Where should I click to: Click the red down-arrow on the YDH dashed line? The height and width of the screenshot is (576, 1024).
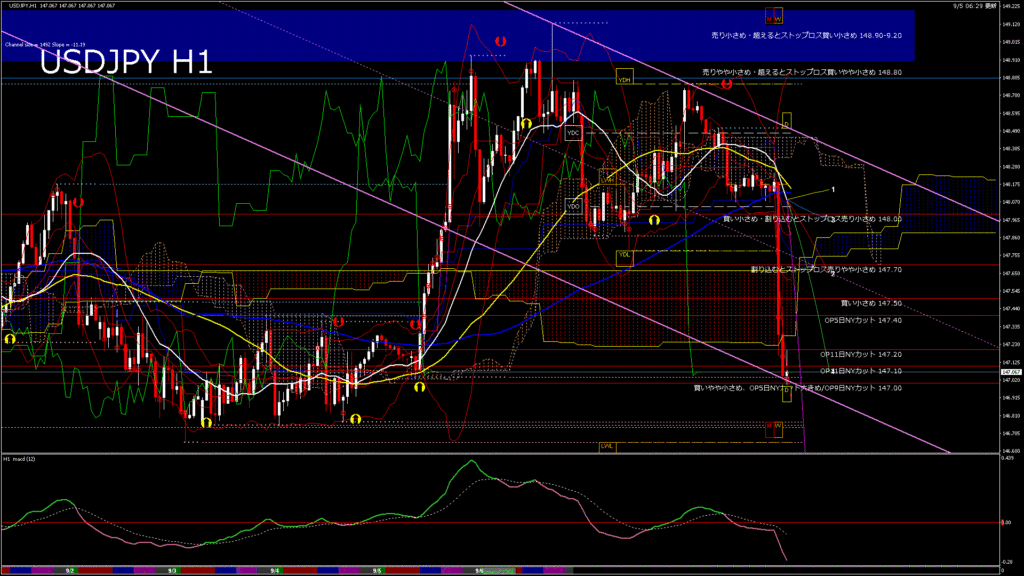pyautogui.click(x=726, y=84)
